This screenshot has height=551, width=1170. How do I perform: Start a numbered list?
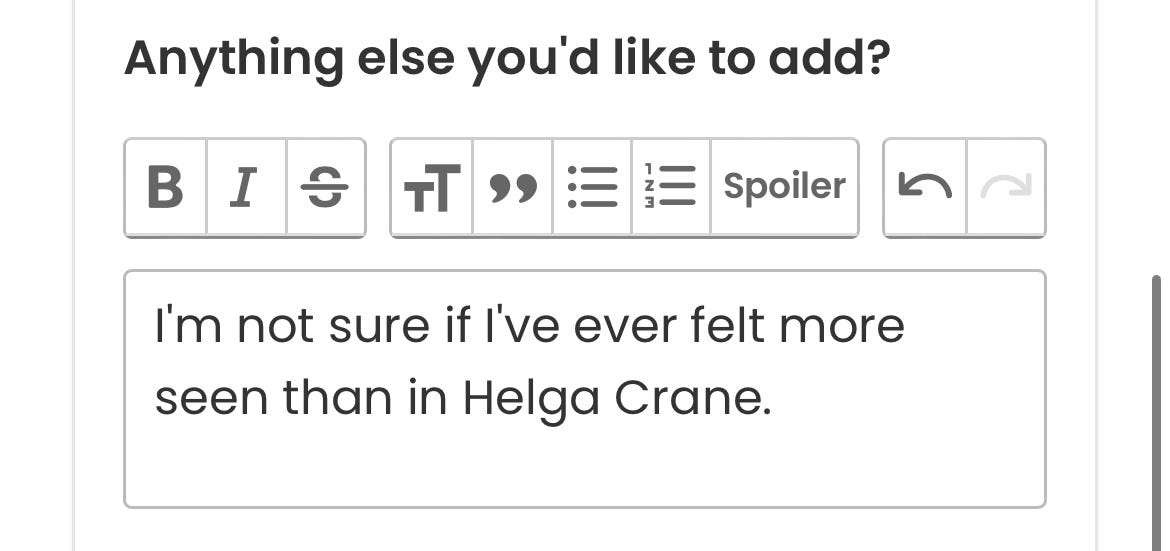[x=672, y=187]
